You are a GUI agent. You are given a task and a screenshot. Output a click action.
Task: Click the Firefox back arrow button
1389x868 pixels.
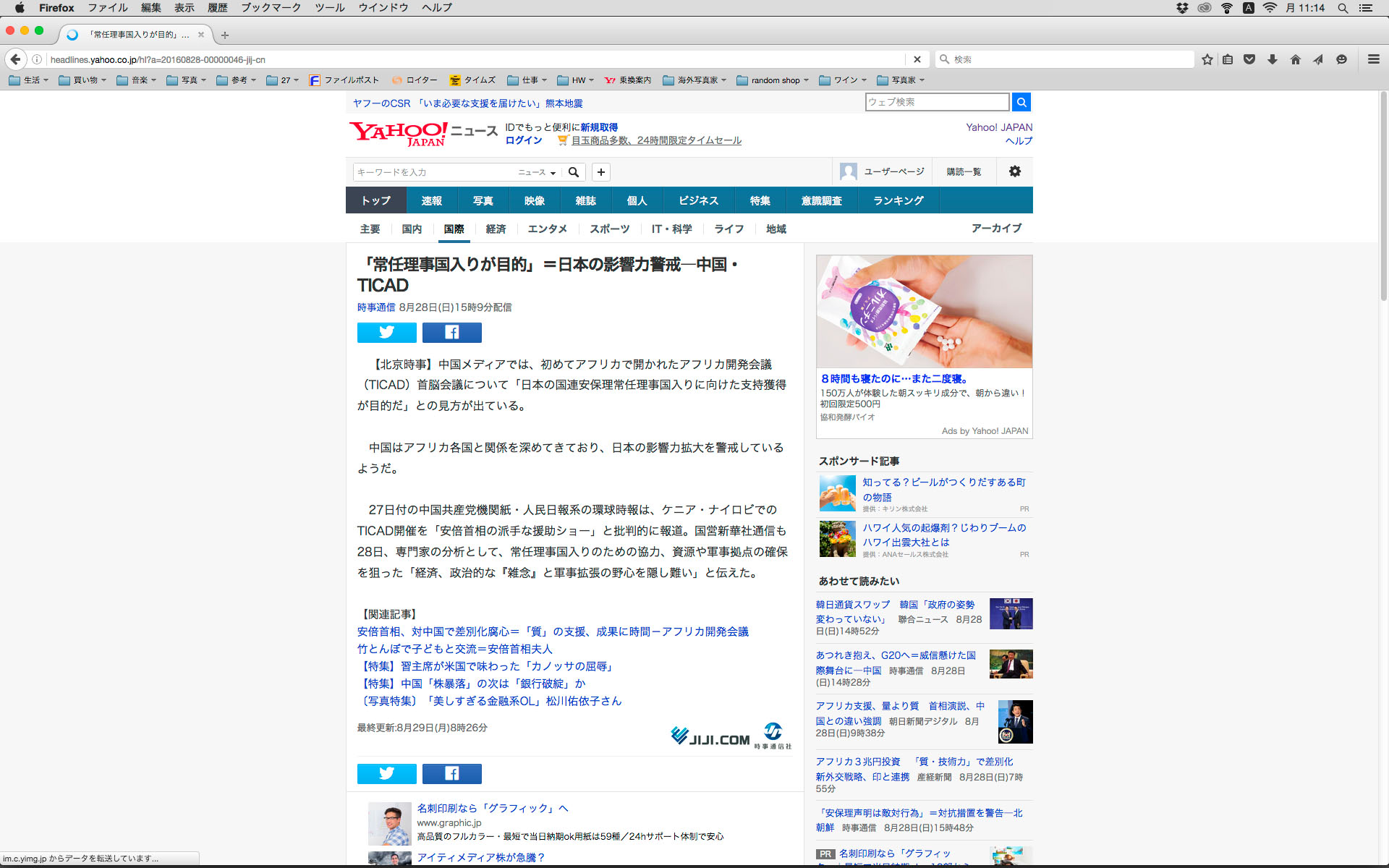pyautogui.click(x=15, y=59)
